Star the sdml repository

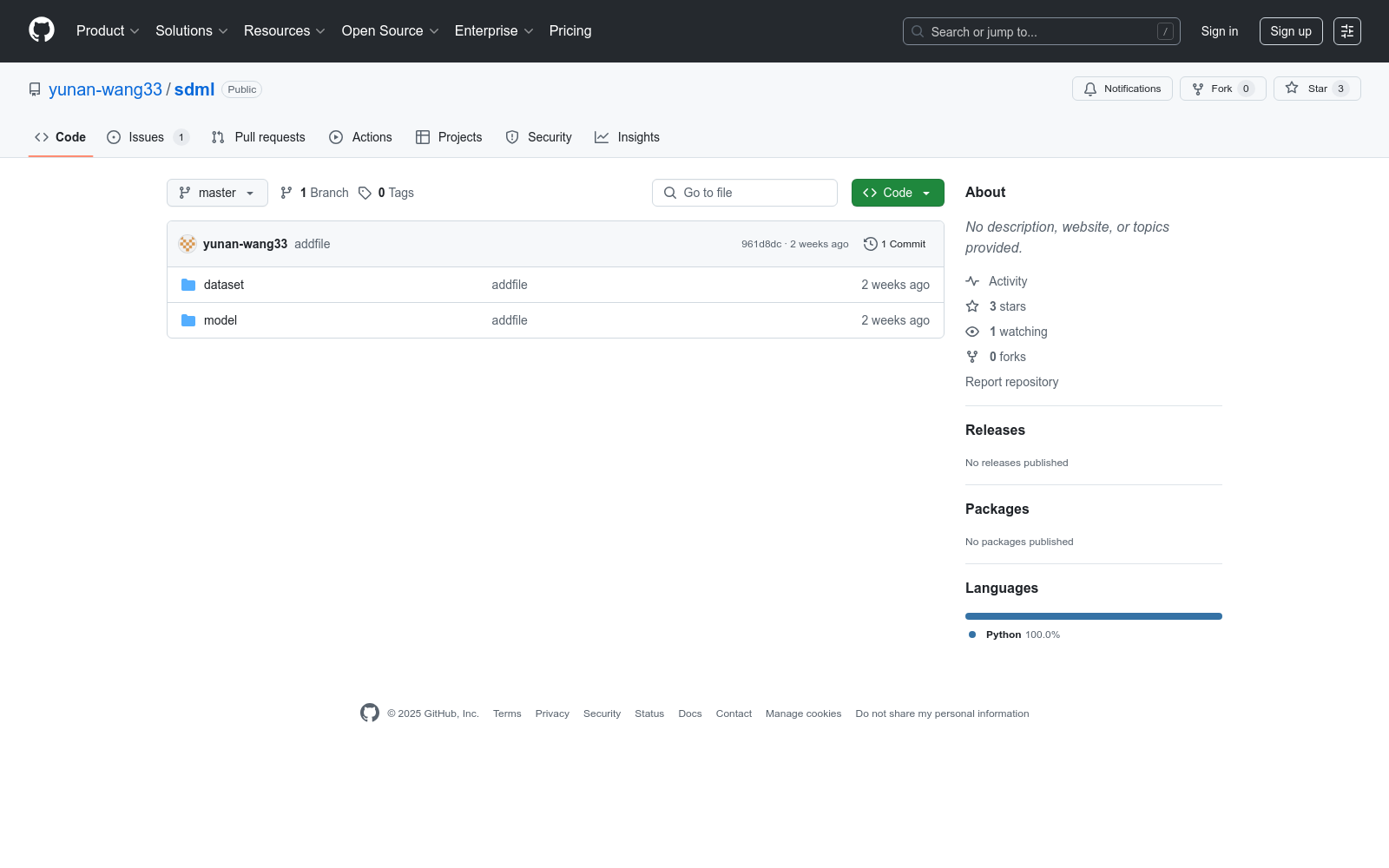click(x=1317, y=89)
